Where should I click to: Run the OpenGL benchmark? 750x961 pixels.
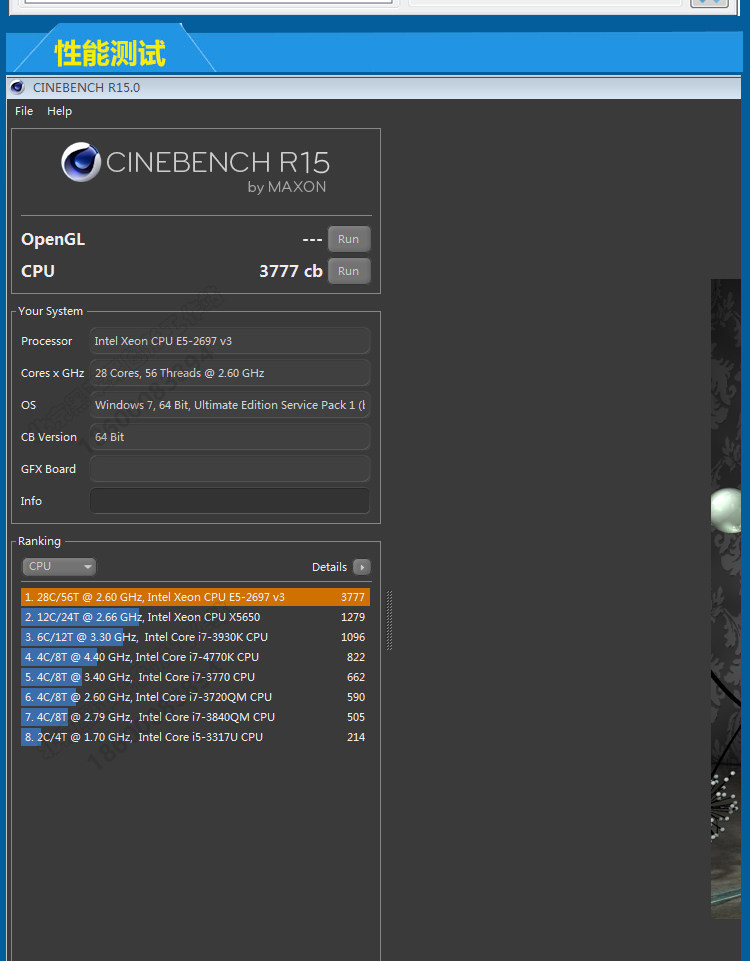(349, 239)
